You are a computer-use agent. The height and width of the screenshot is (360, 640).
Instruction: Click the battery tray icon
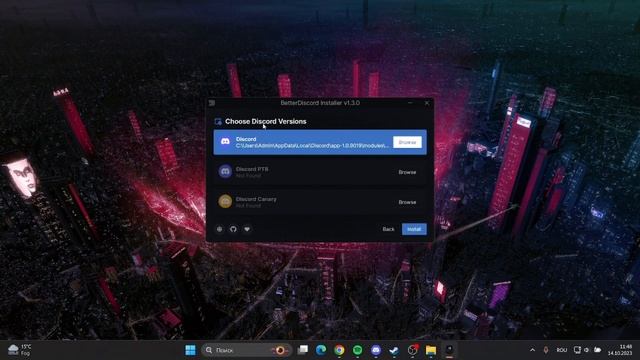tap(598, 350)
